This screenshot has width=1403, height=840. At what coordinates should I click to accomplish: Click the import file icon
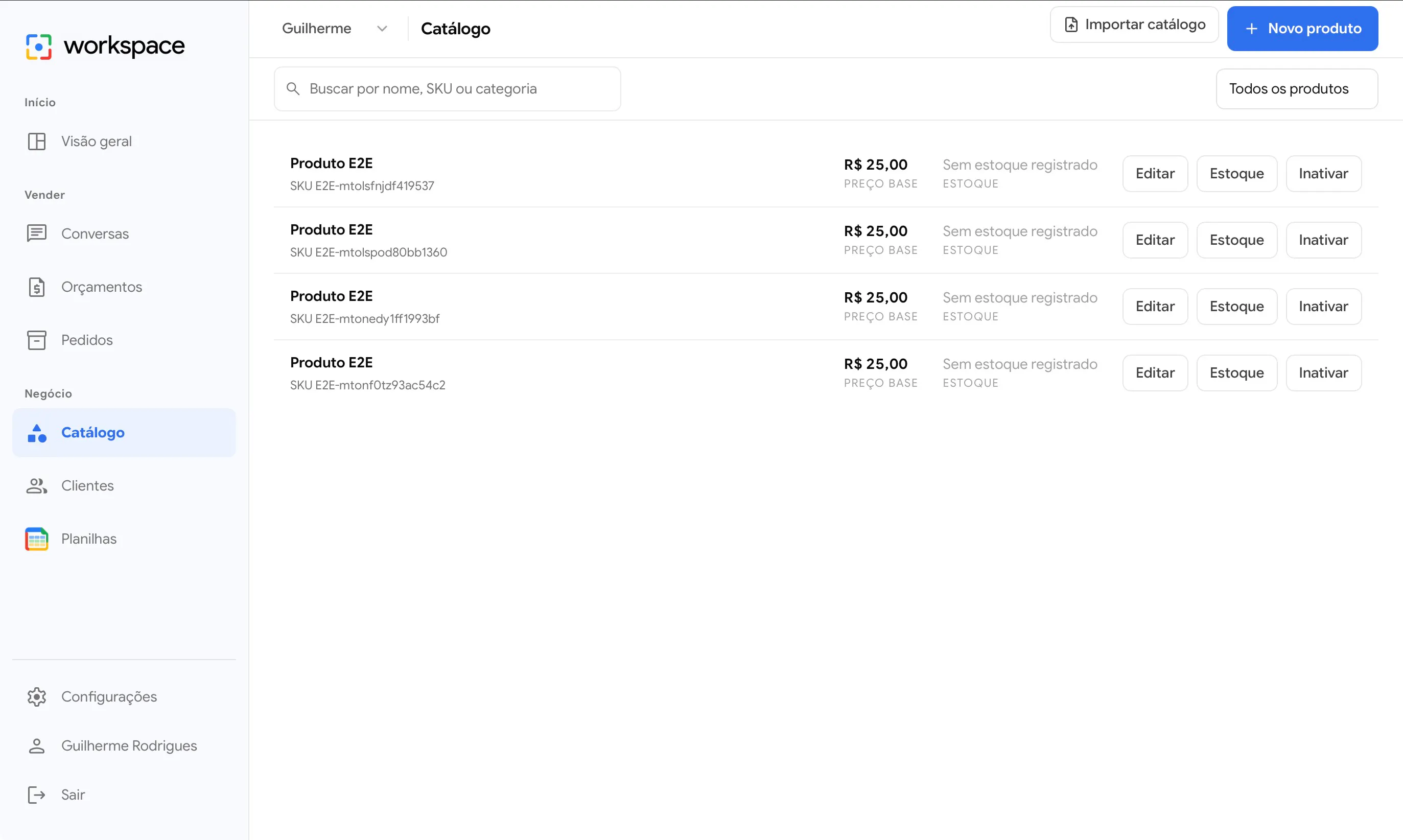click(x=1071, y=25)
